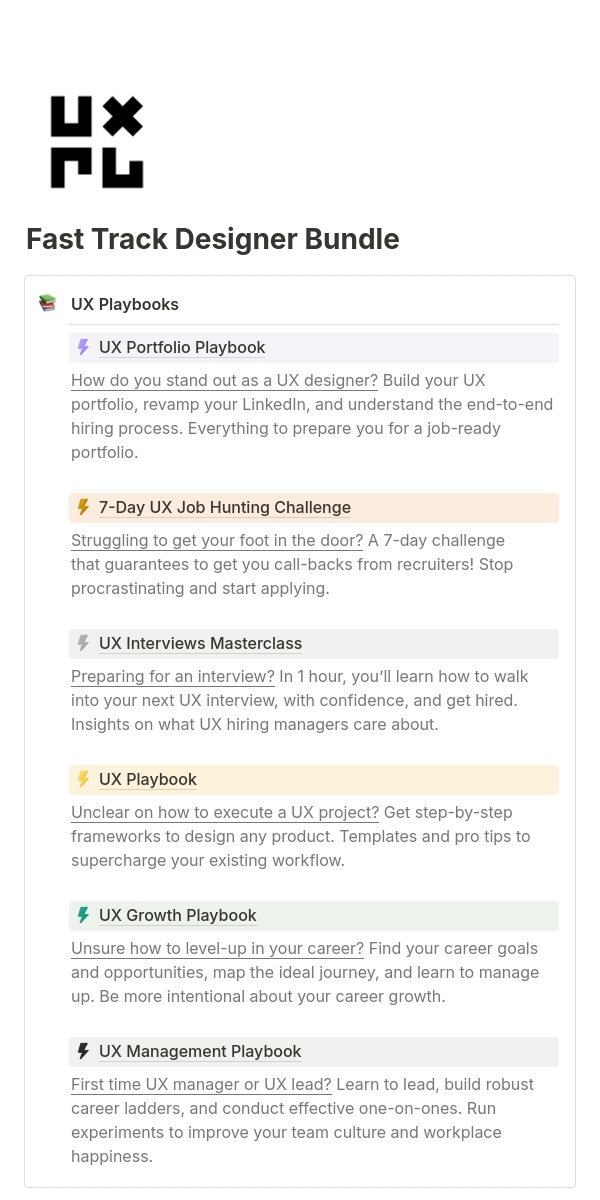The height and width of the screenshot is (1200, 600).
Task: Click the black lightning bolt icon
Action: tap(83, 1052)
